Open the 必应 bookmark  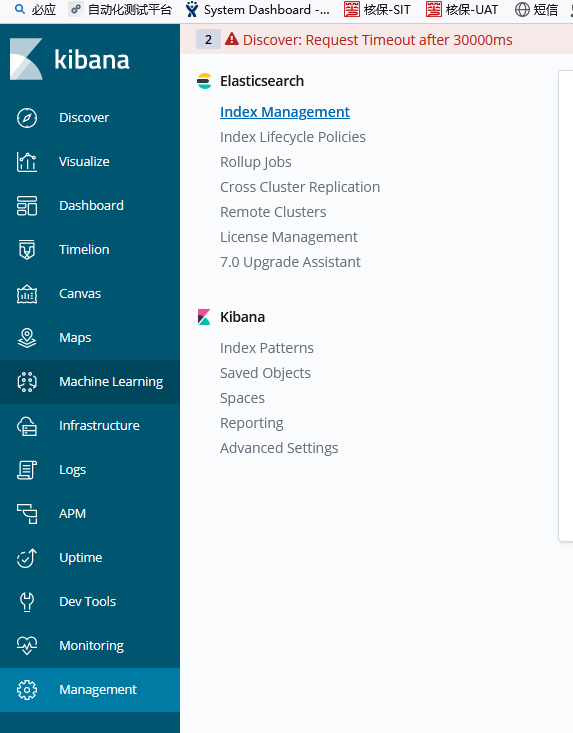tap(36, 10)
